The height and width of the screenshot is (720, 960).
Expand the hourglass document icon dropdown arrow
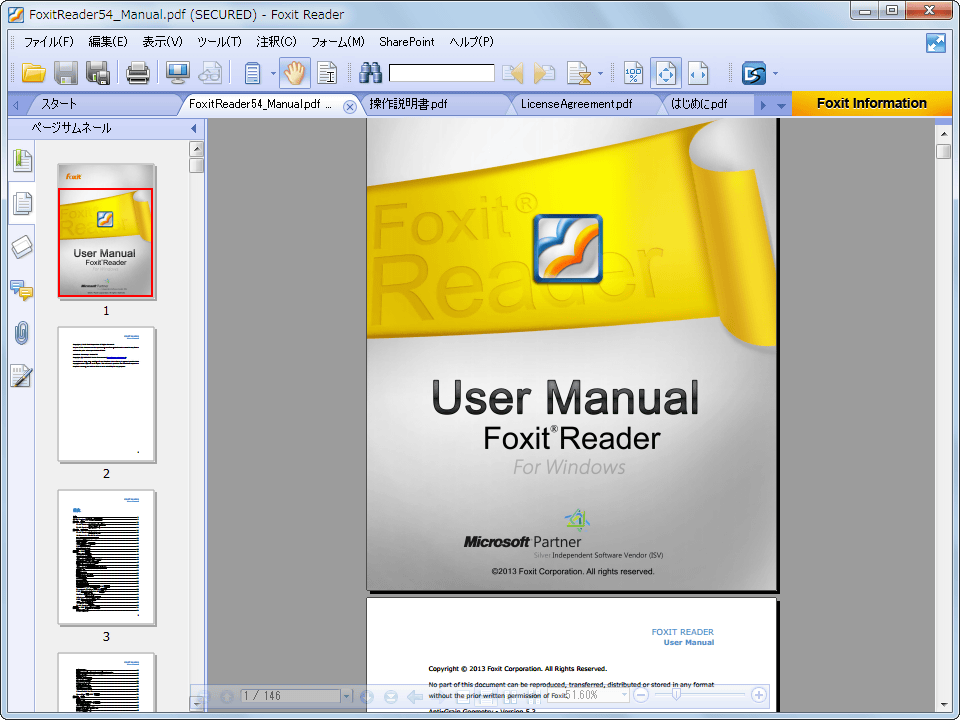click(600, 73)
